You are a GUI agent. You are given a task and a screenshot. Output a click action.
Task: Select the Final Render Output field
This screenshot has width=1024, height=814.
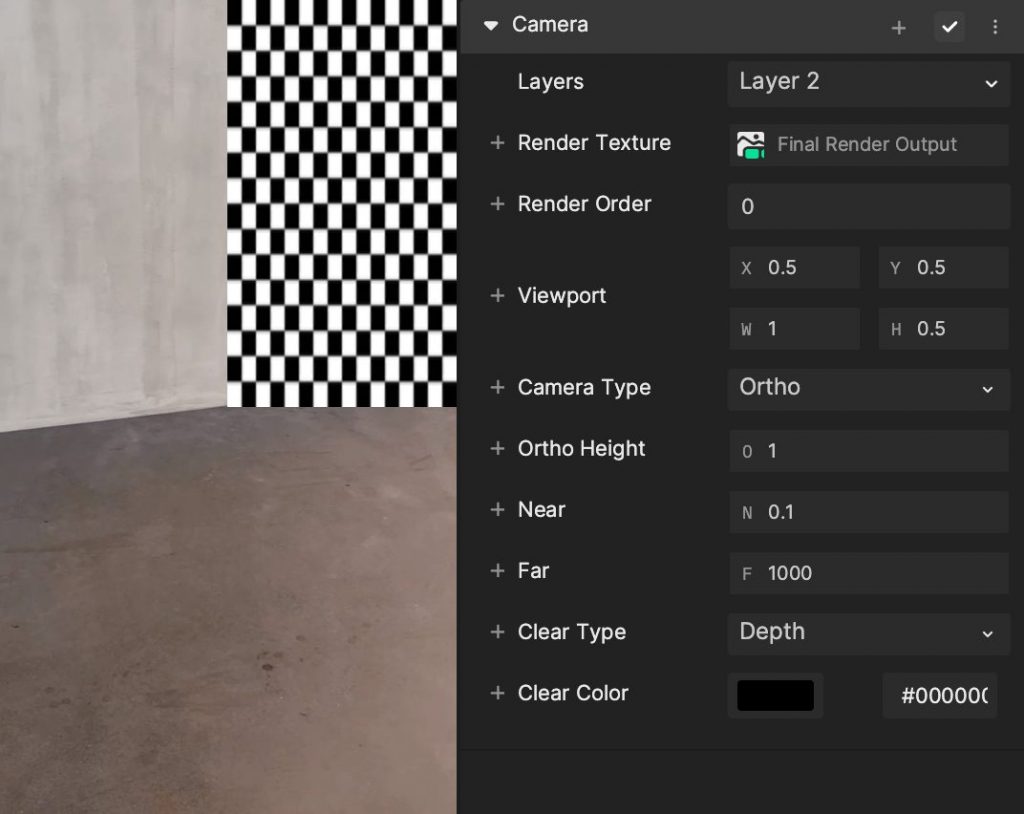(x=868, y=144)
